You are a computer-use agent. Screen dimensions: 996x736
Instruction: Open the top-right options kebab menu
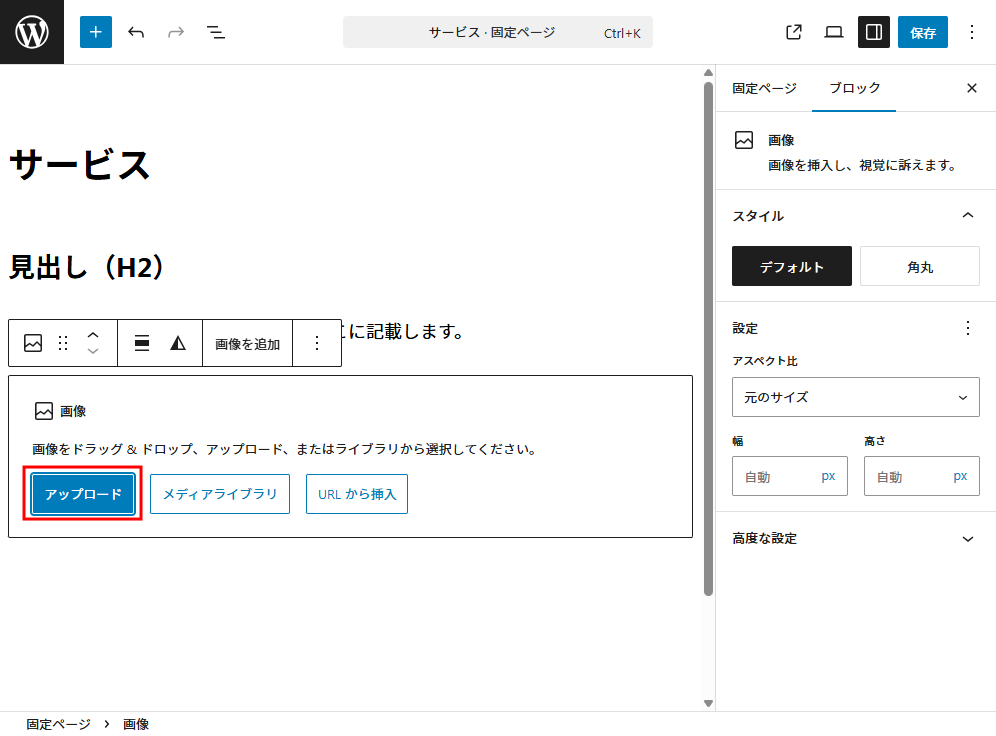(x=971, y=32)
